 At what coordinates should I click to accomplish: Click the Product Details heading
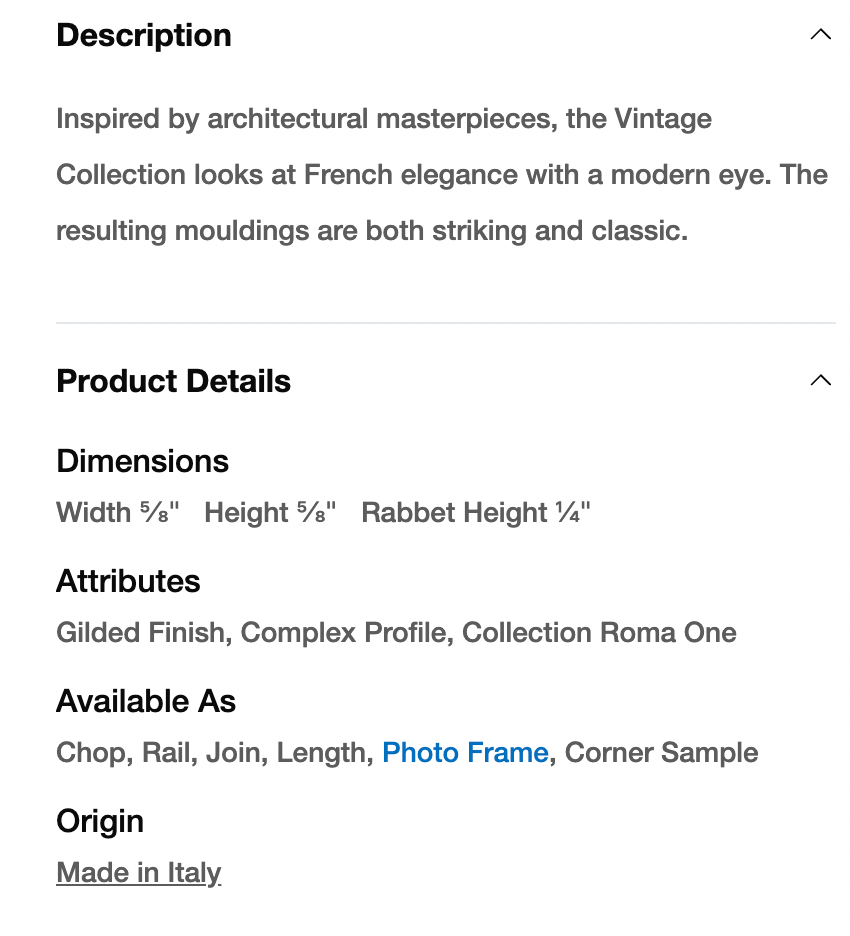[173, 381]
